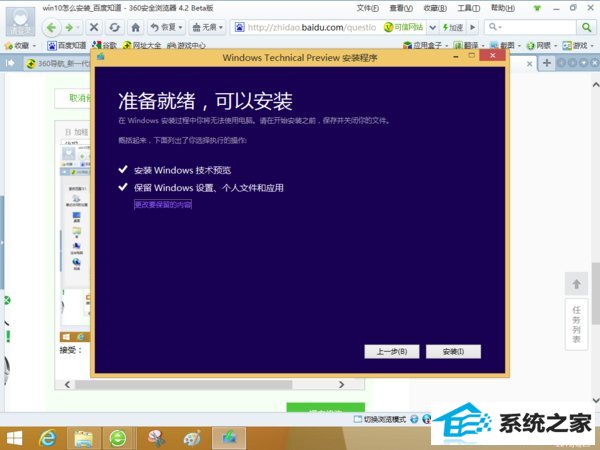Toggle the 安装 Windows 技术预览 checkmark

coord(122,171)
